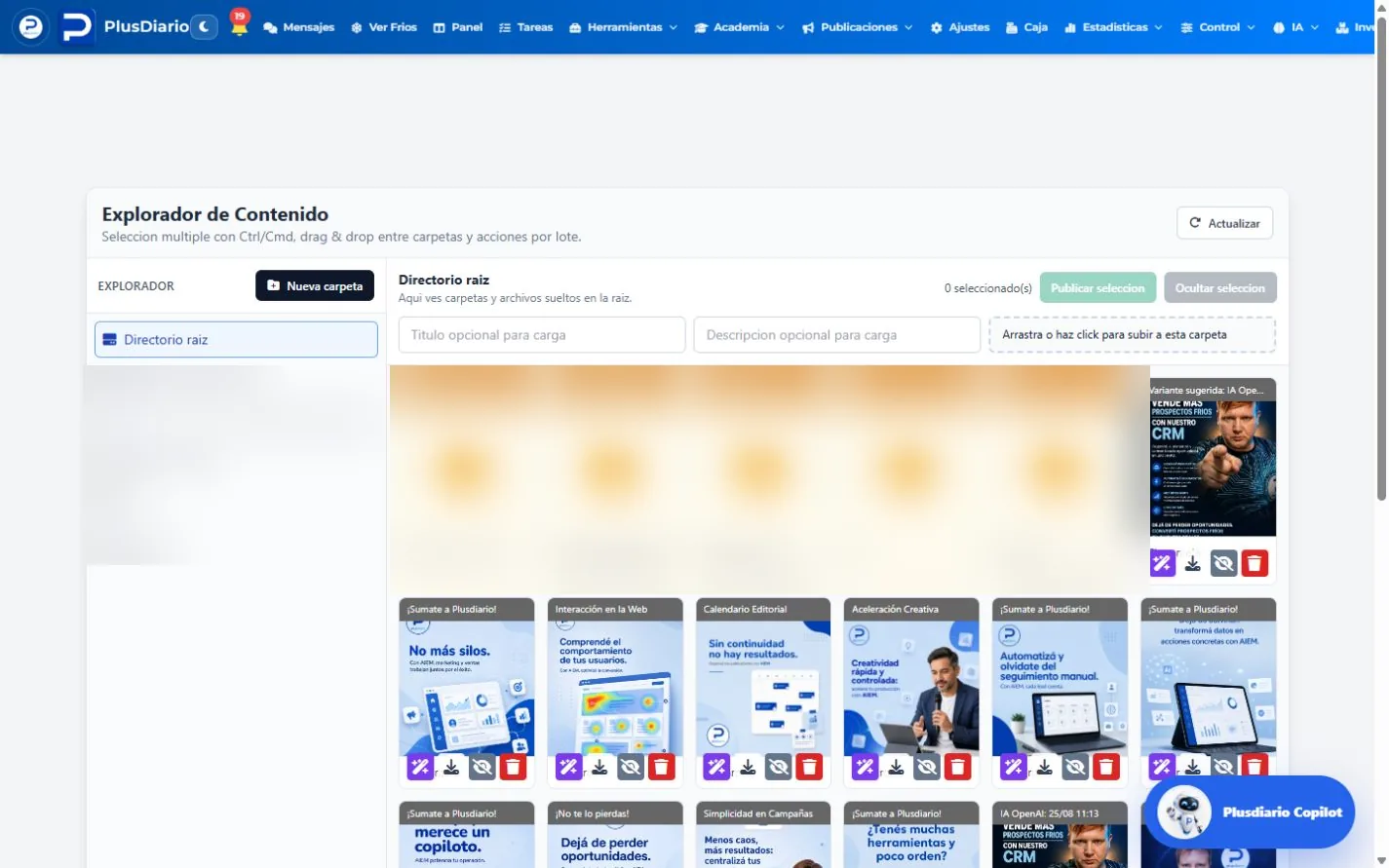The width and height of the screenshot is (1389, 868).
Task: Select the "No más silos" image thumbnail
Action: pyautogui.click(x=467, y=689)
